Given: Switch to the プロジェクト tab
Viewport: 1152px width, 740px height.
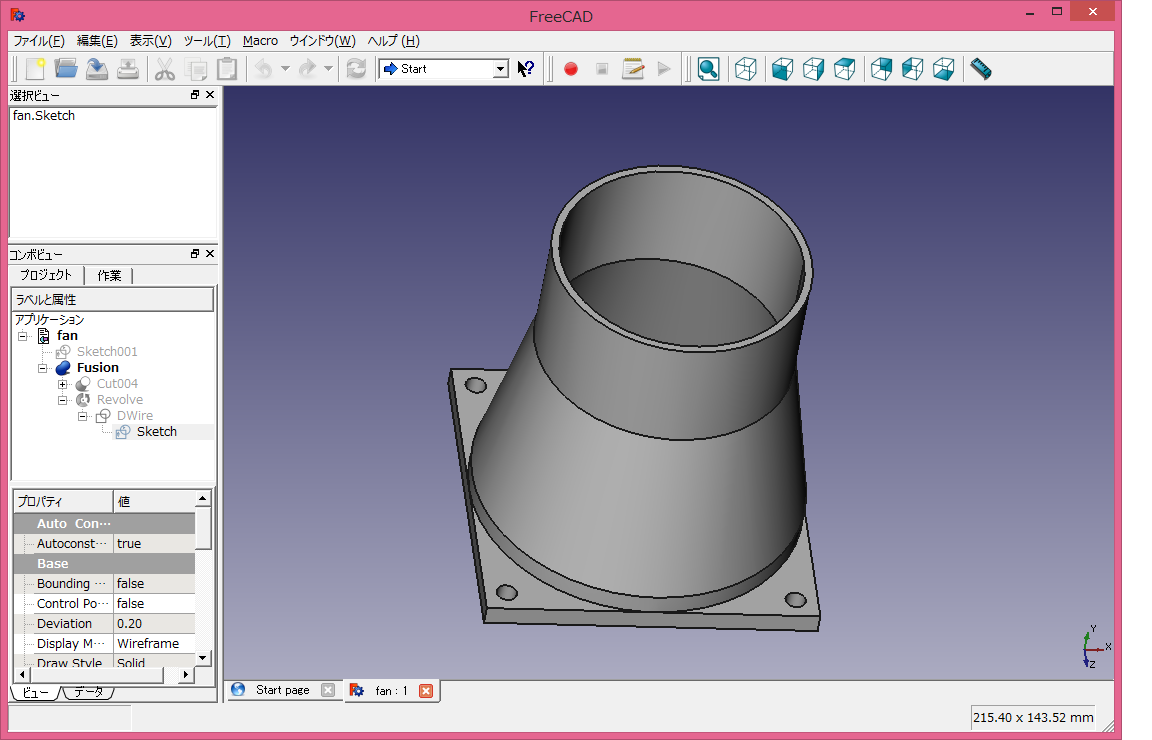Looking at the screenshot, I should click(46, 276).
